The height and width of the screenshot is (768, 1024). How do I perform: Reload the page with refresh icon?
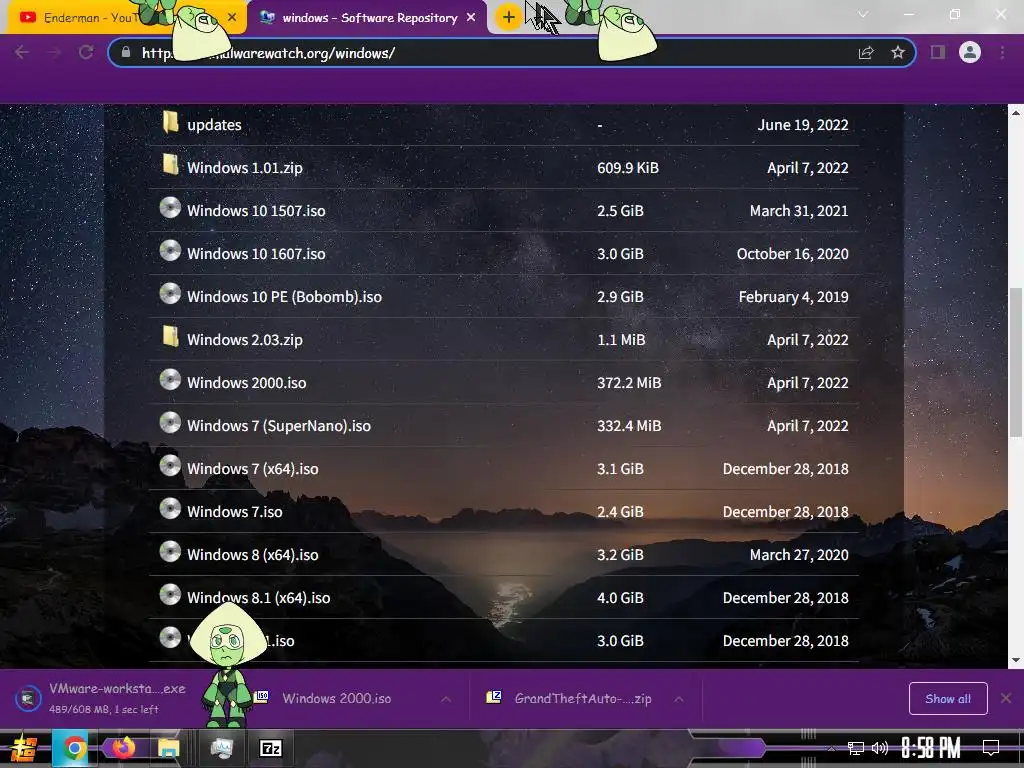click(x=86, y=52)
